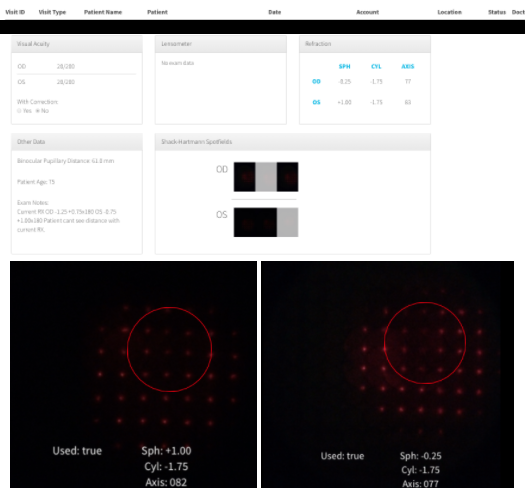Image resolution: width=525 pixels, height=503 pixels.
Task: Open the third OD spotfield thumbnail
Action: (x=288, y=177)
